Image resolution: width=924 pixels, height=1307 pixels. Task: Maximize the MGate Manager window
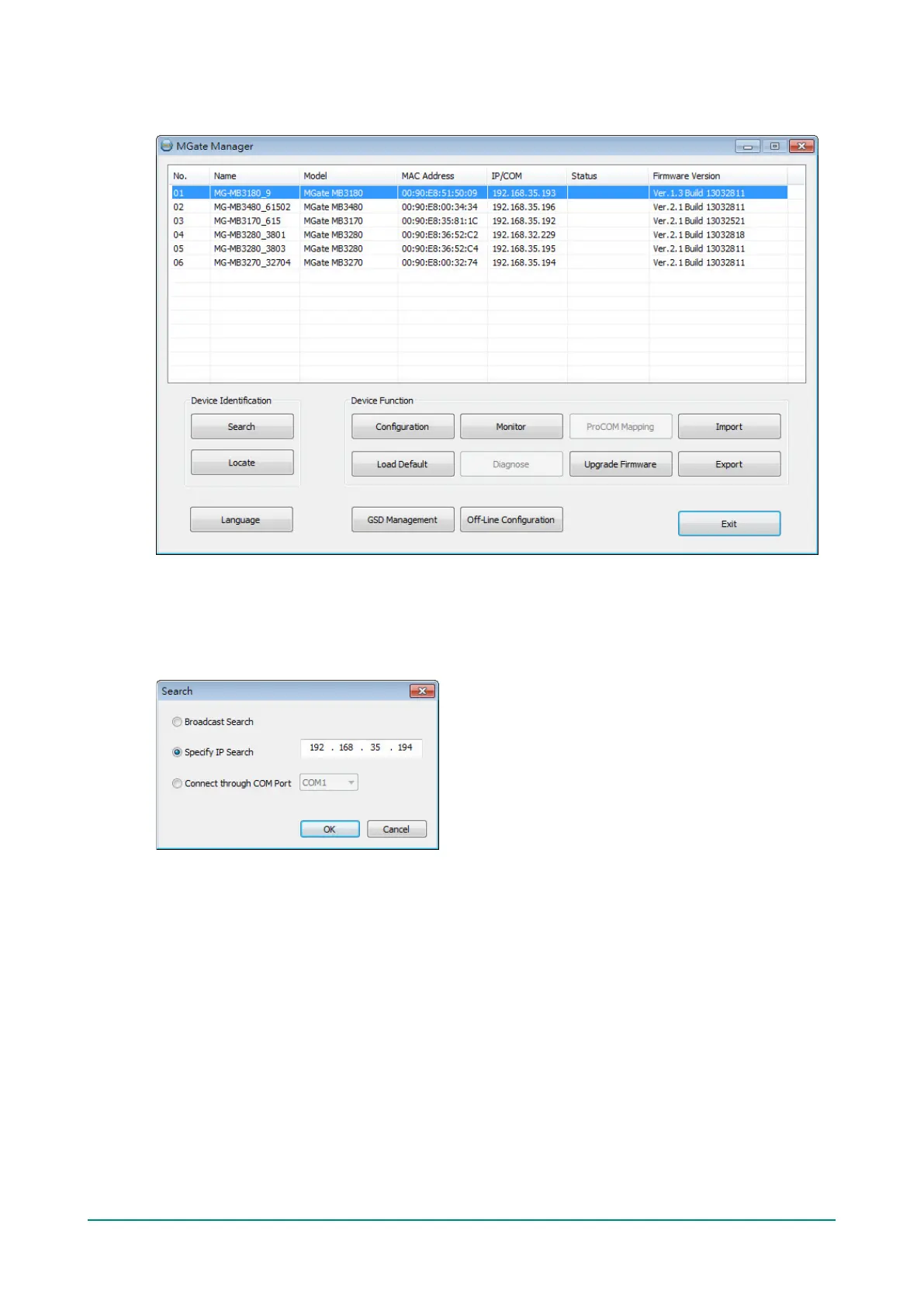[774, 146]
